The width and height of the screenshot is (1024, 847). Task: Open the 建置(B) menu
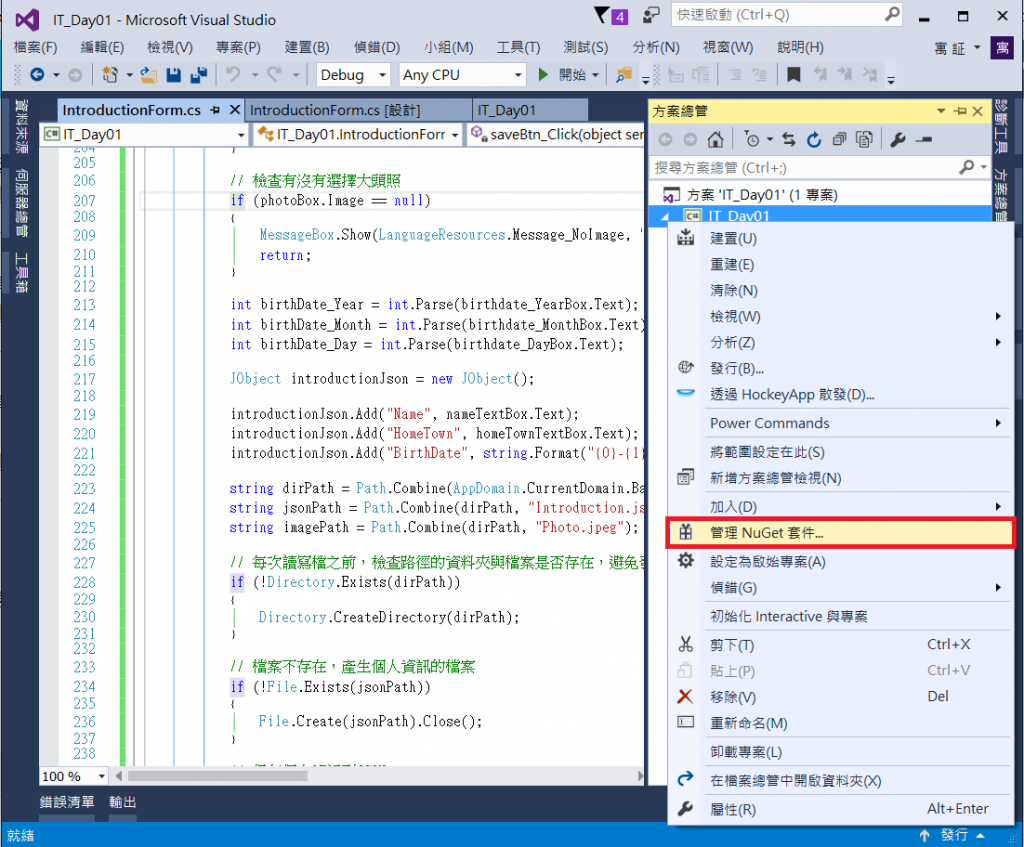(307, 47)
